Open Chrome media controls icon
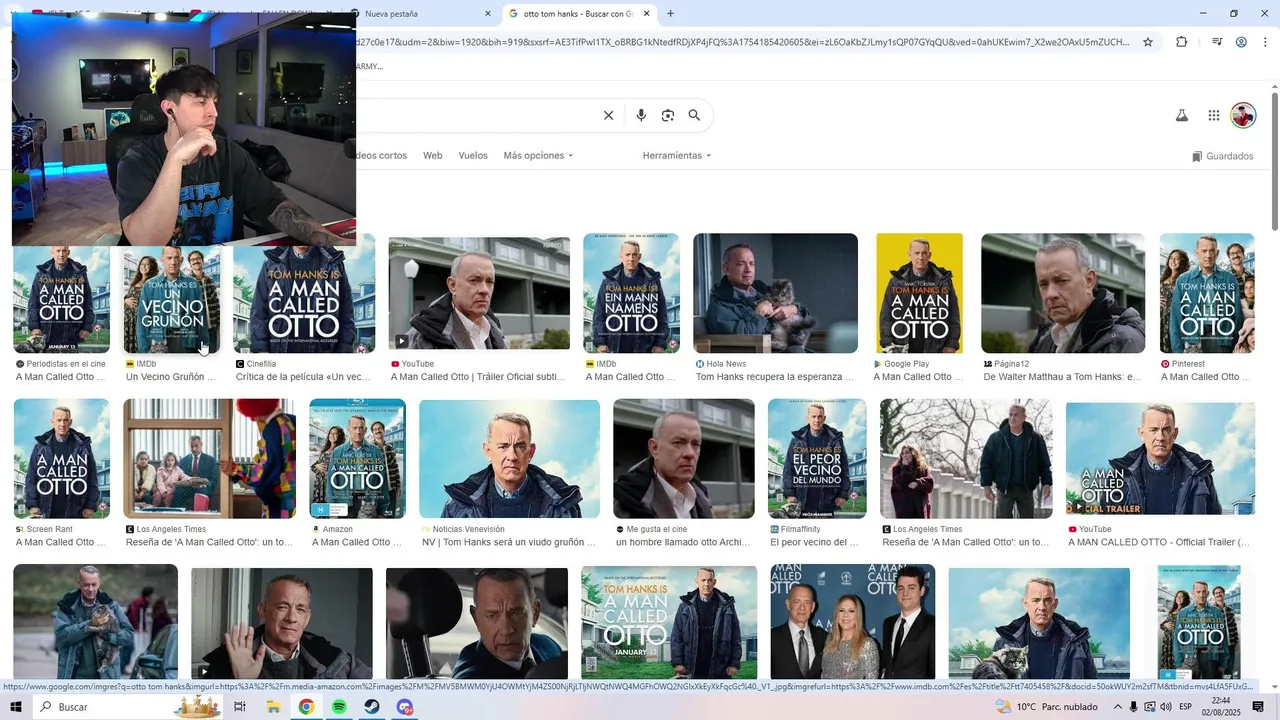 coord(1217,42)
